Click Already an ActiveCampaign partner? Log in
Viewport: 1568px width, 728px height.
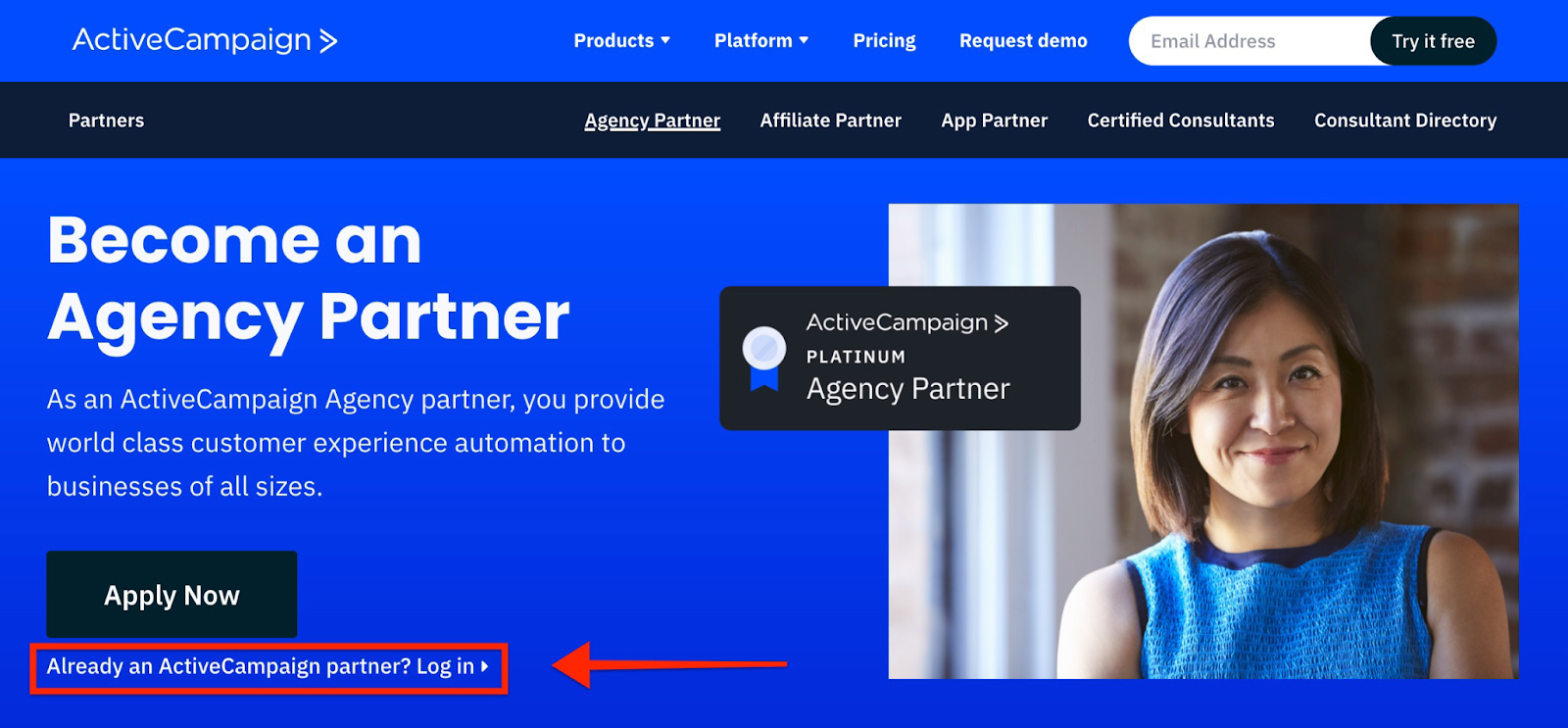268,666
